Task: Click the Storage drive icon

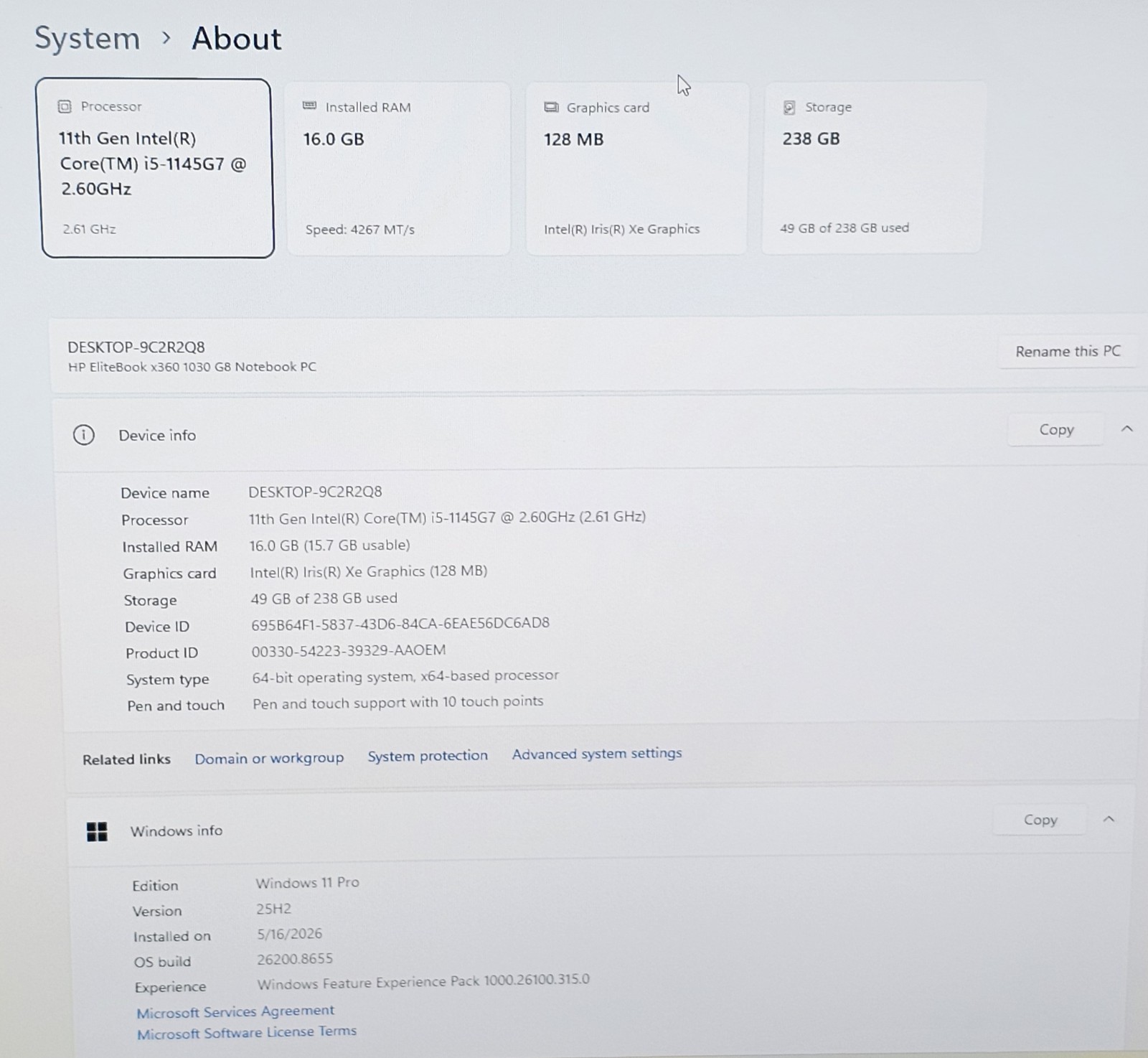Action: tap(789, 107)
